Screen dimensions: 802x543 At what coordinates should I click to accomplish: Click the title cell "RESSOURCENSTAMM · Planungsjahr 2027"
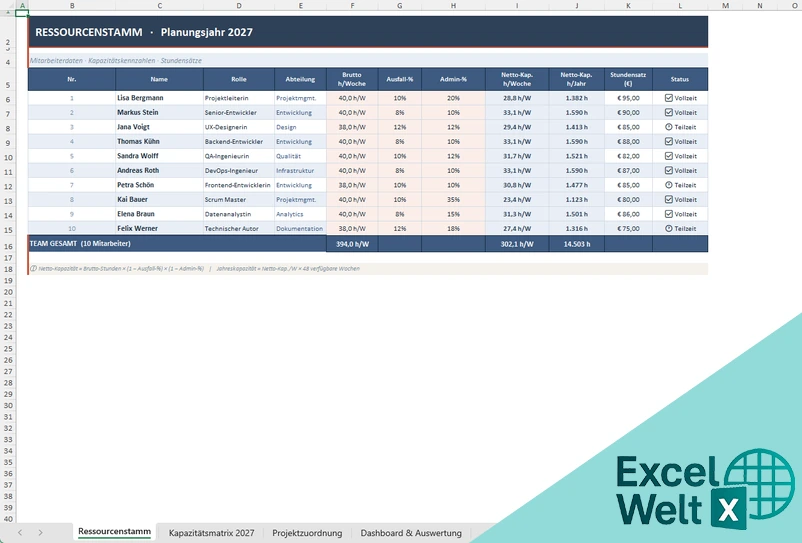click(368, 32)
